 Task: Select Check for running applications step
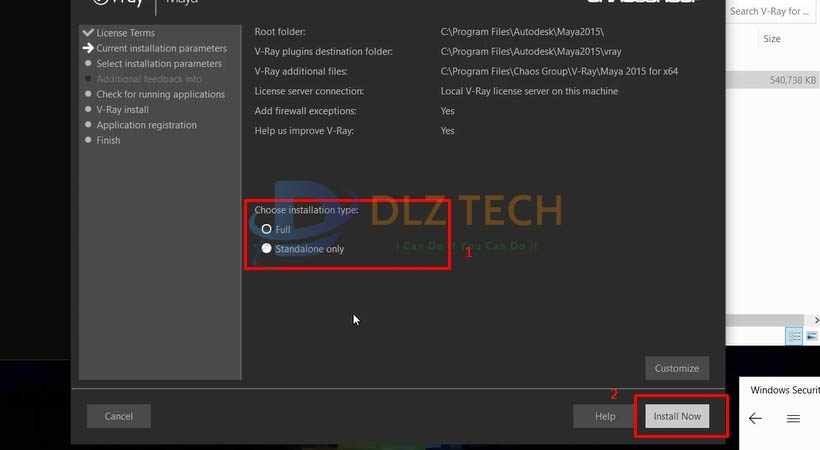click(161, 94)
